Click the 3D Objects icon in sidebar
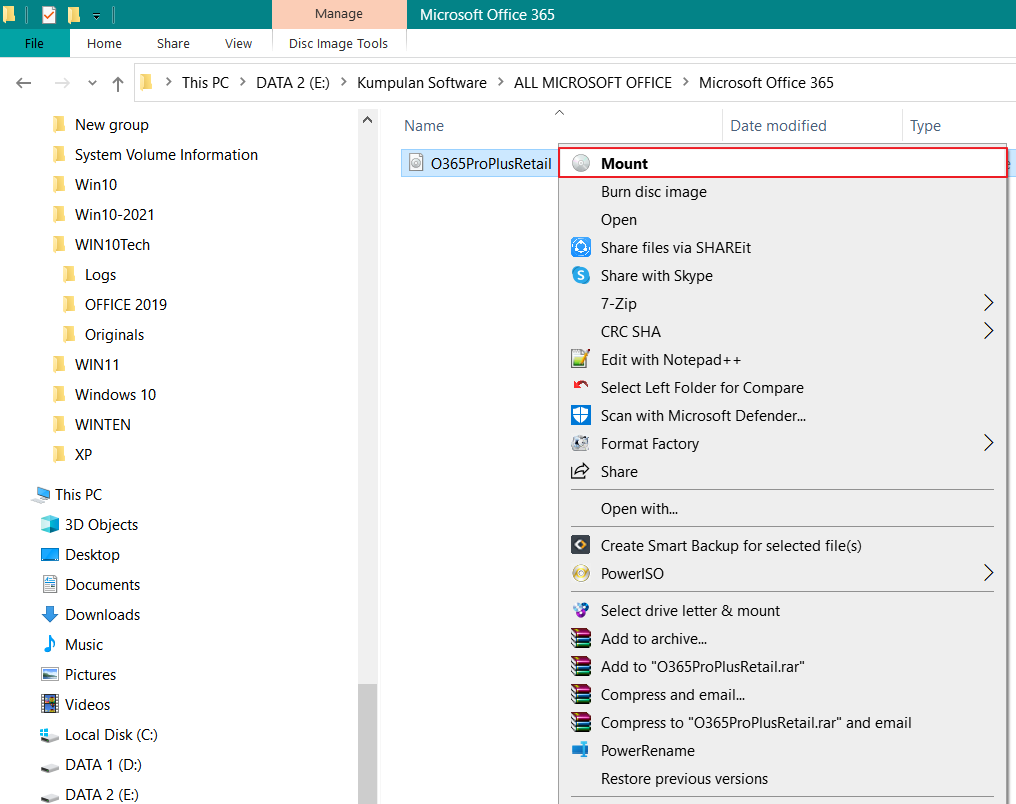 [x=50, y=524]
